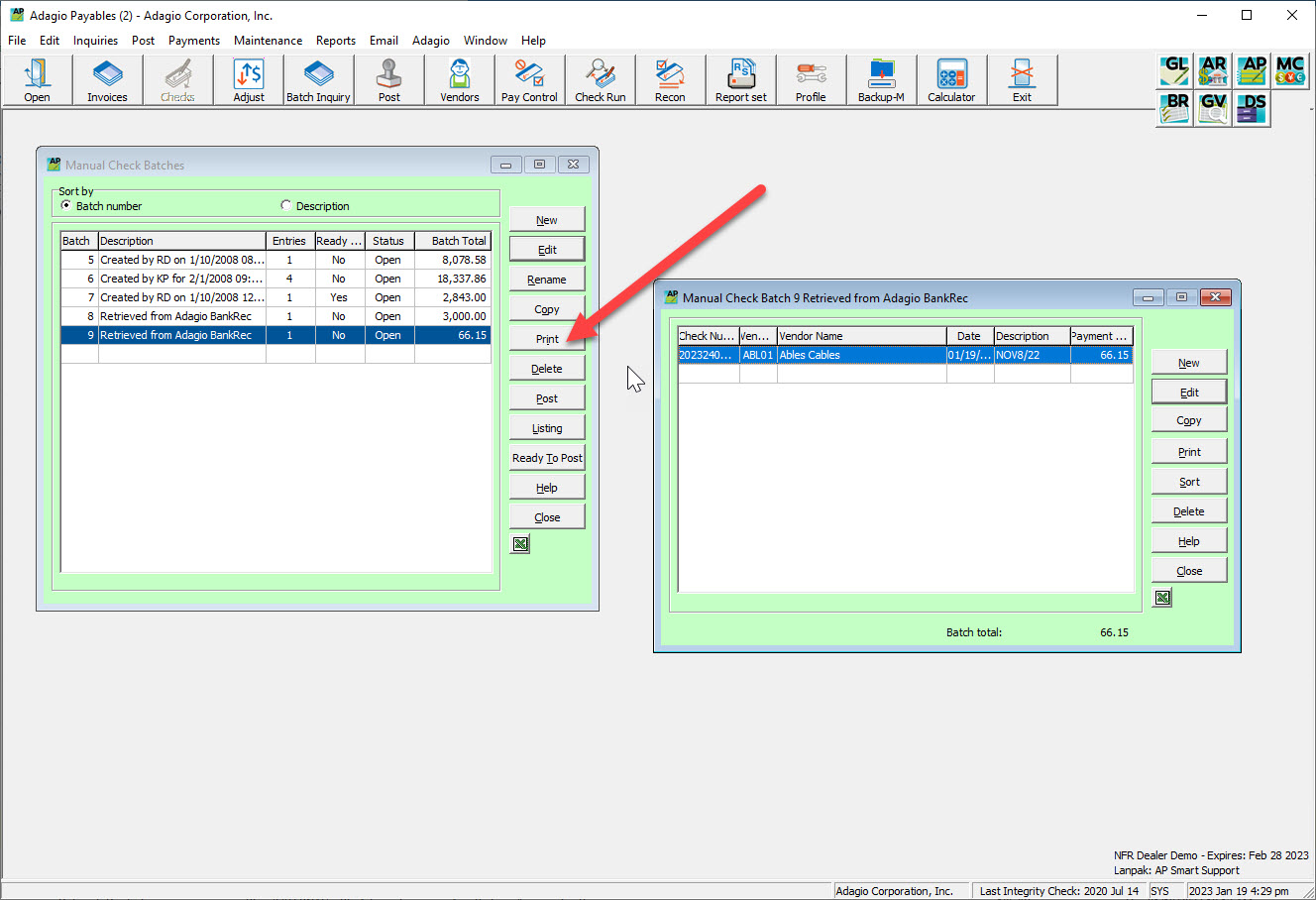Viewport: 1316px width, 900px height.
Task: Click the Ready To Post button
Action: coord(547,458)
